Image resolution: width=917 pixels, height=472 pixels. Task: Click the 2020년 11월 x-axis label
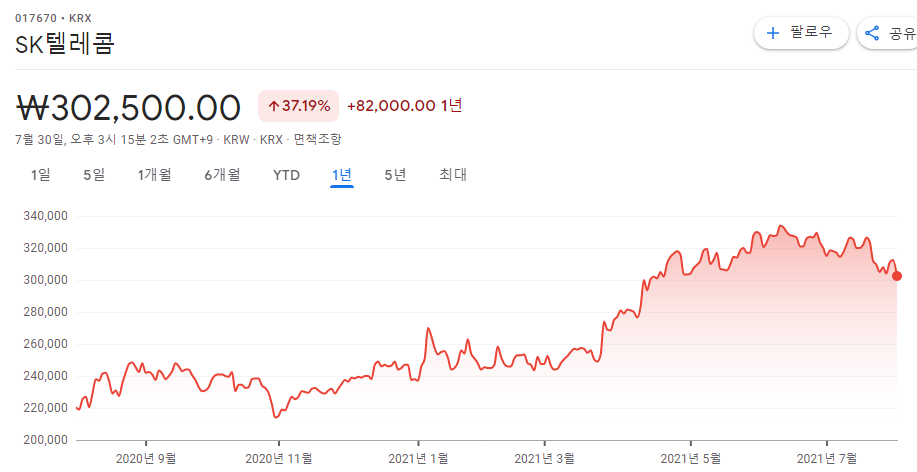tap(279, 459)
